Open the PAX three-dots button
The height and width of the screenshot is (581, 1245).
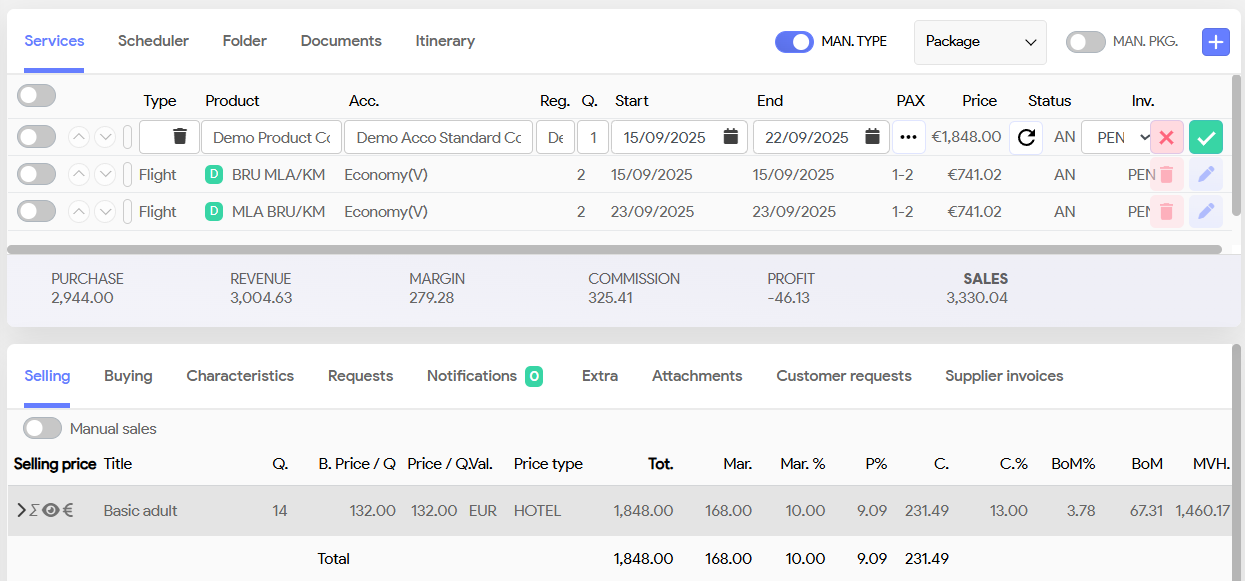tap(908, 137)
